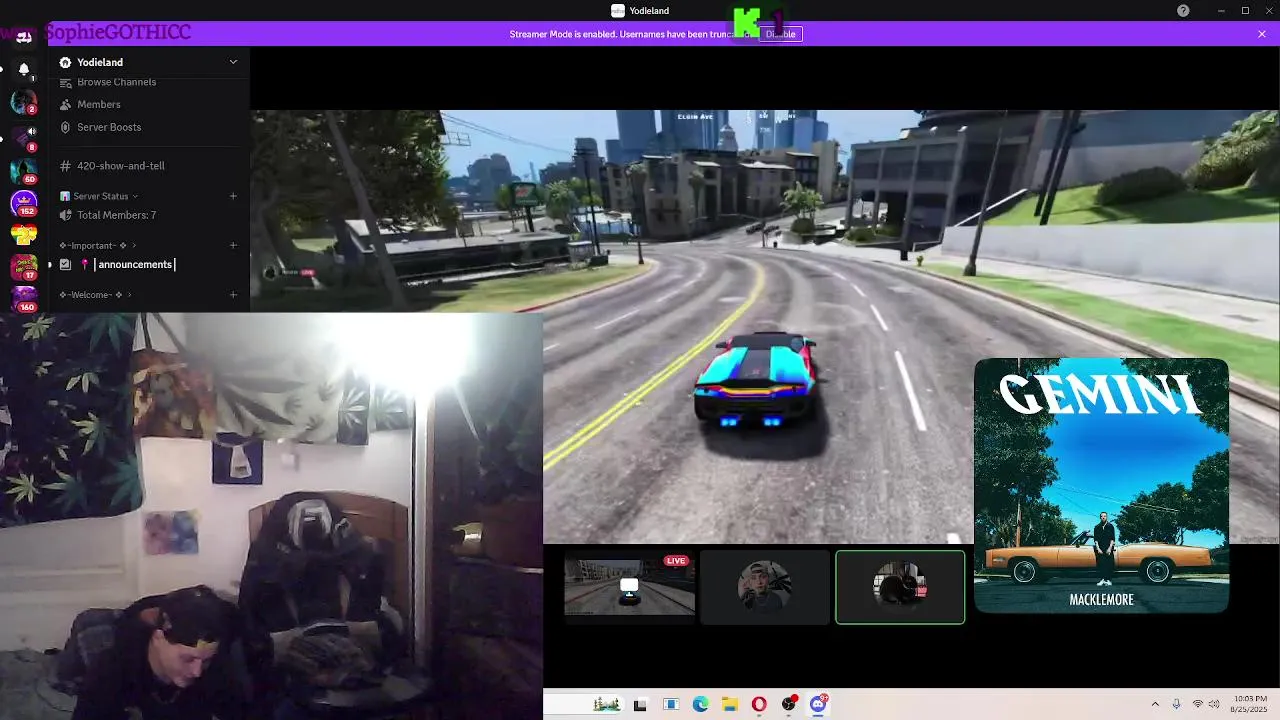
Task: Open server icon with 160 badge
Action: 24,299
